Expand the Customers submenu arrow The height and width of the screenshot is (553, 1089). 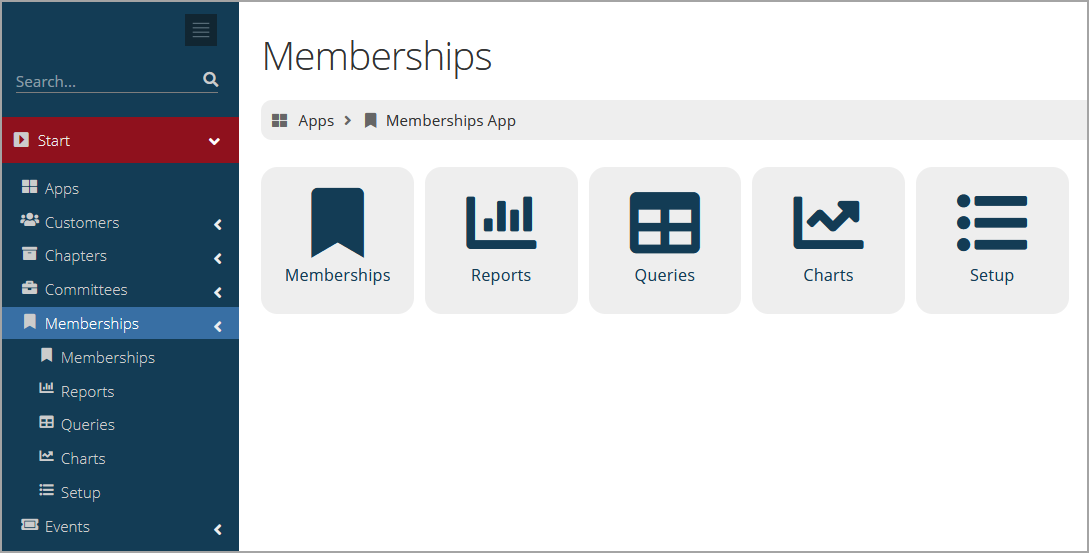pyautogui.click(x=218, y=224)
